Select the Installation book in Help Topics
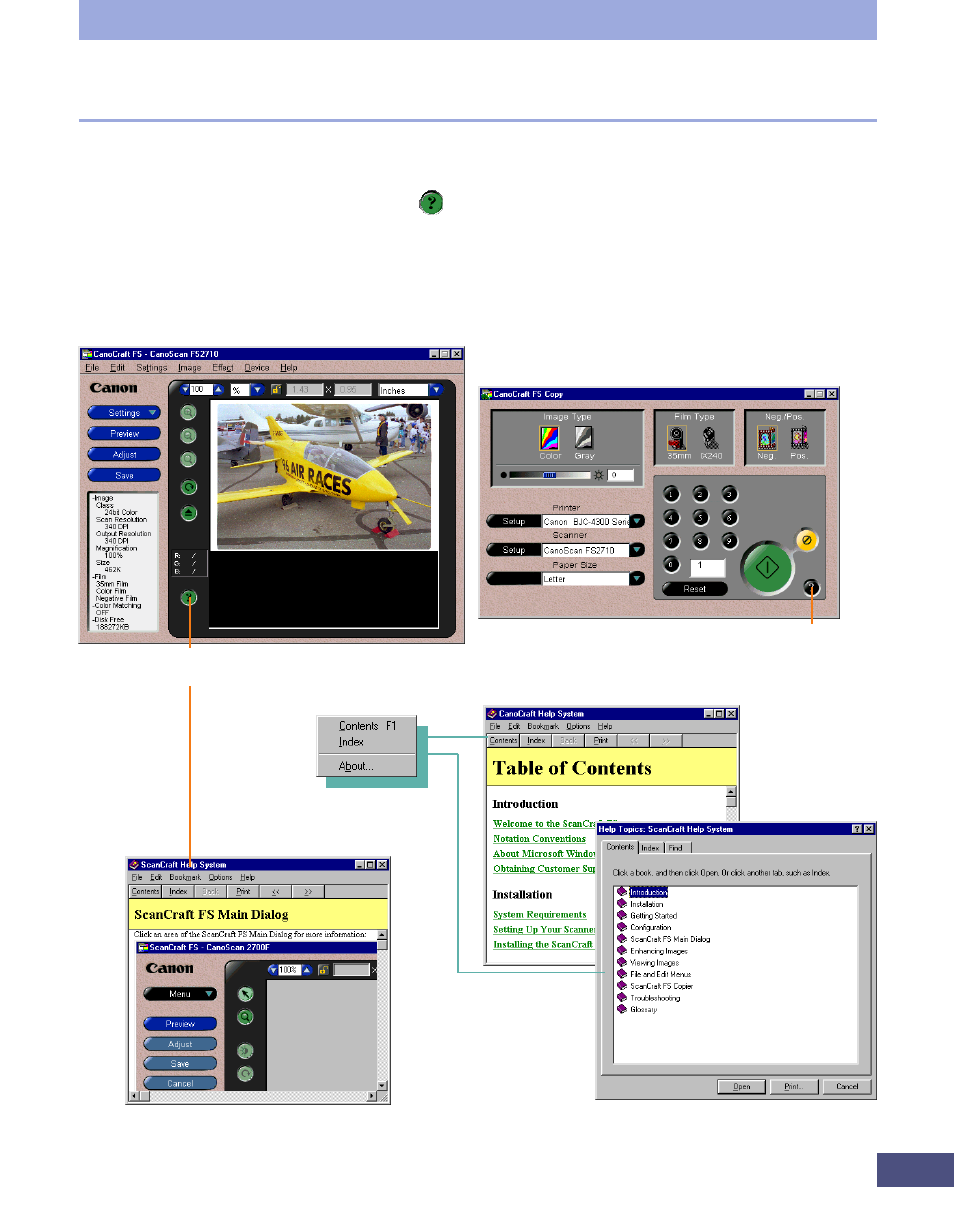The height and width of the screenshot is (1206, 954). [640, 904]
